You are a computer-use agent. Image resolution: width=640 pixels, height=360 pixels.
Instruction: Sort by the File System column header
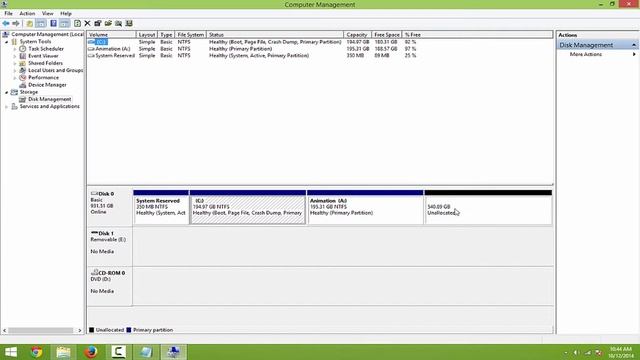(191, 35)
